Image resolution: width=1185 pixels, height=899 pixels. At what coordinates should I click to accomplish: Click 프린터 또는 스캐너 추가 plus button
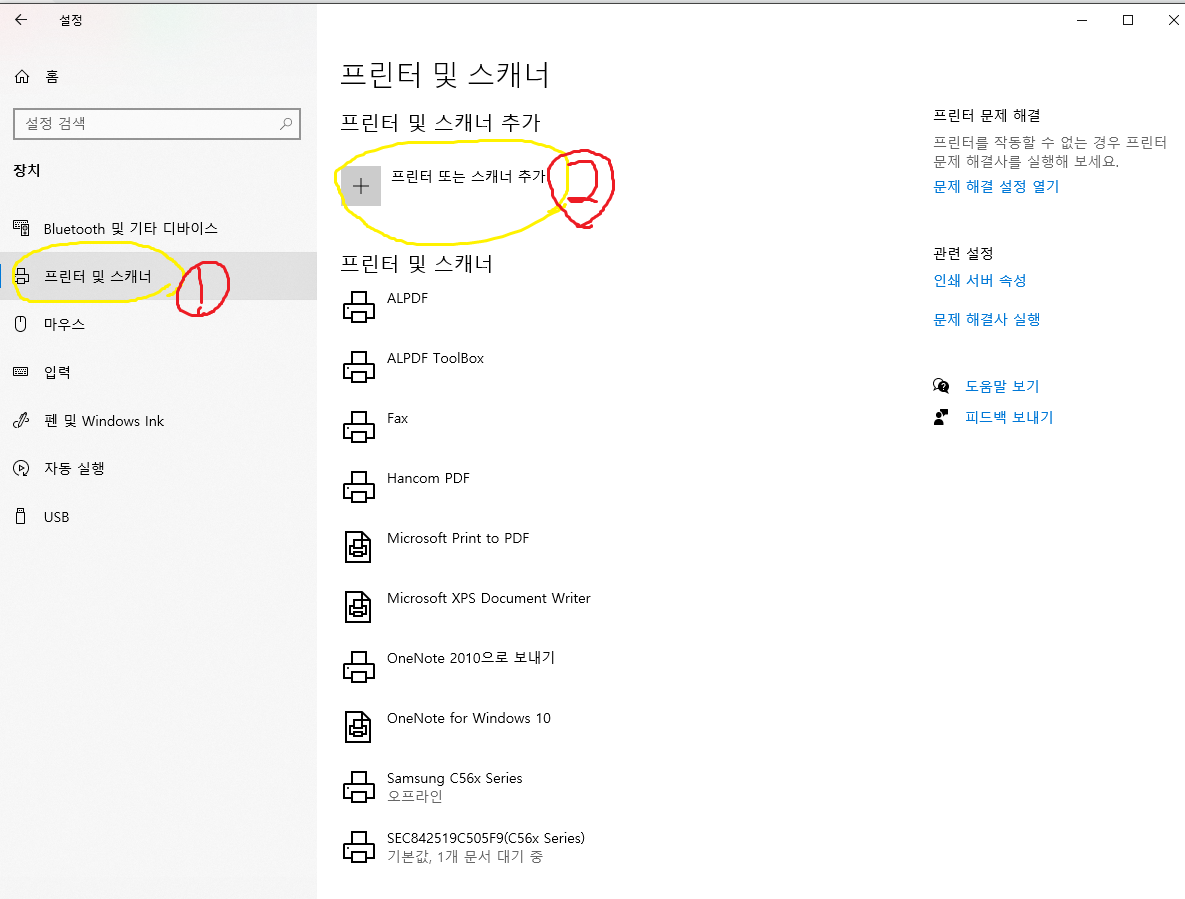point(360,185)
